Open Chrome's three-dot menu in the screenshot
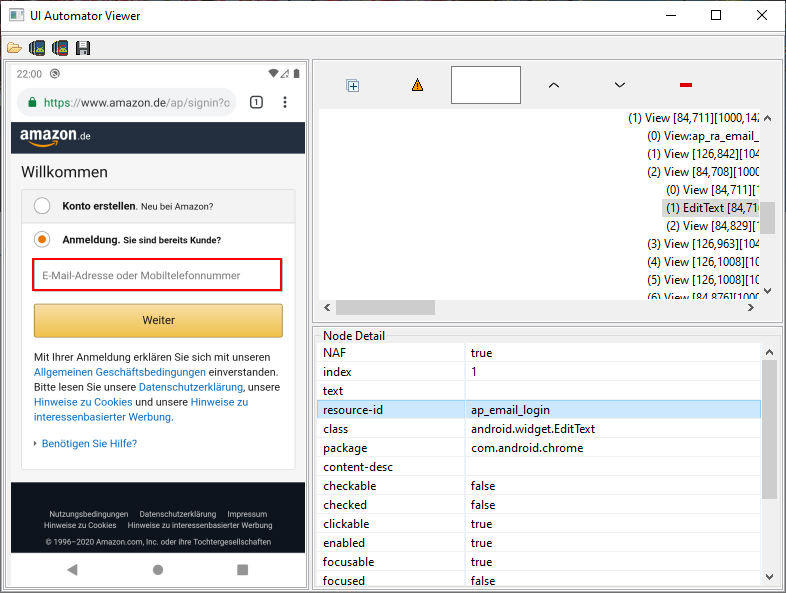This screenshot has height=593, width=786. click(x=285, y=102)
